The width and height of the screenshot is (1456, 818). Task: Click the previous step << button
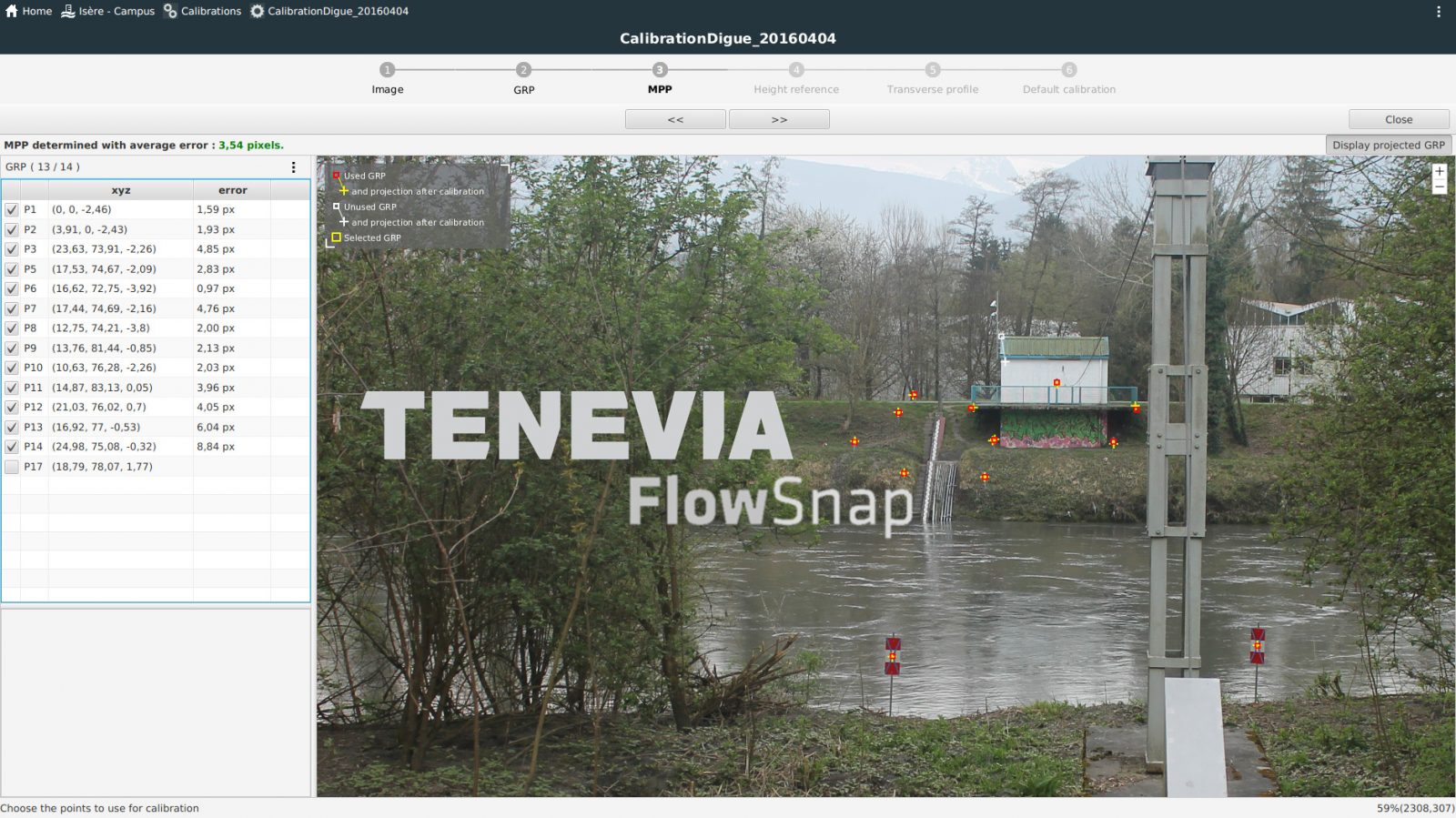[675, 119]
